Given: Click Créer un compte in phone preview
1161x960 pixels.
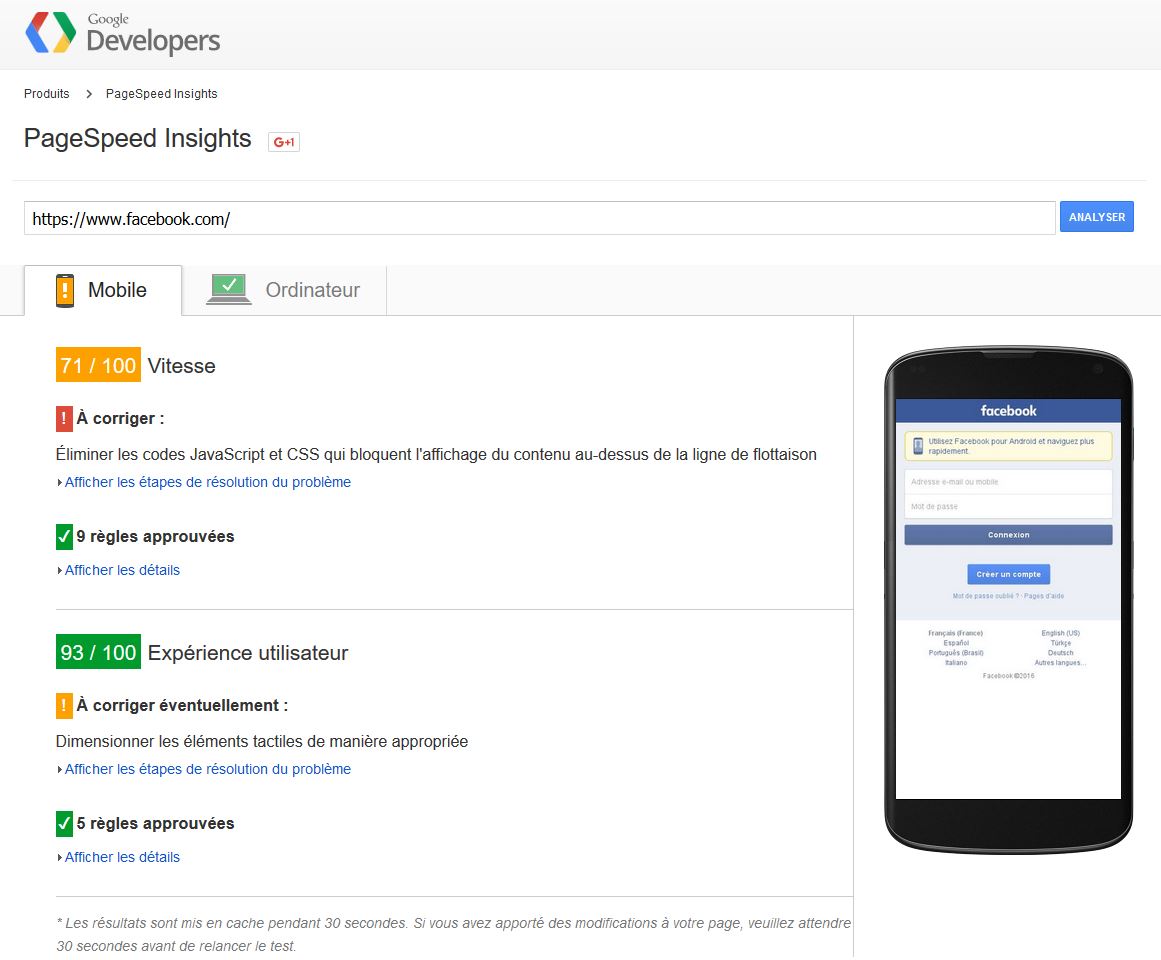Looking at the screenshot, I should [1008, 574].
